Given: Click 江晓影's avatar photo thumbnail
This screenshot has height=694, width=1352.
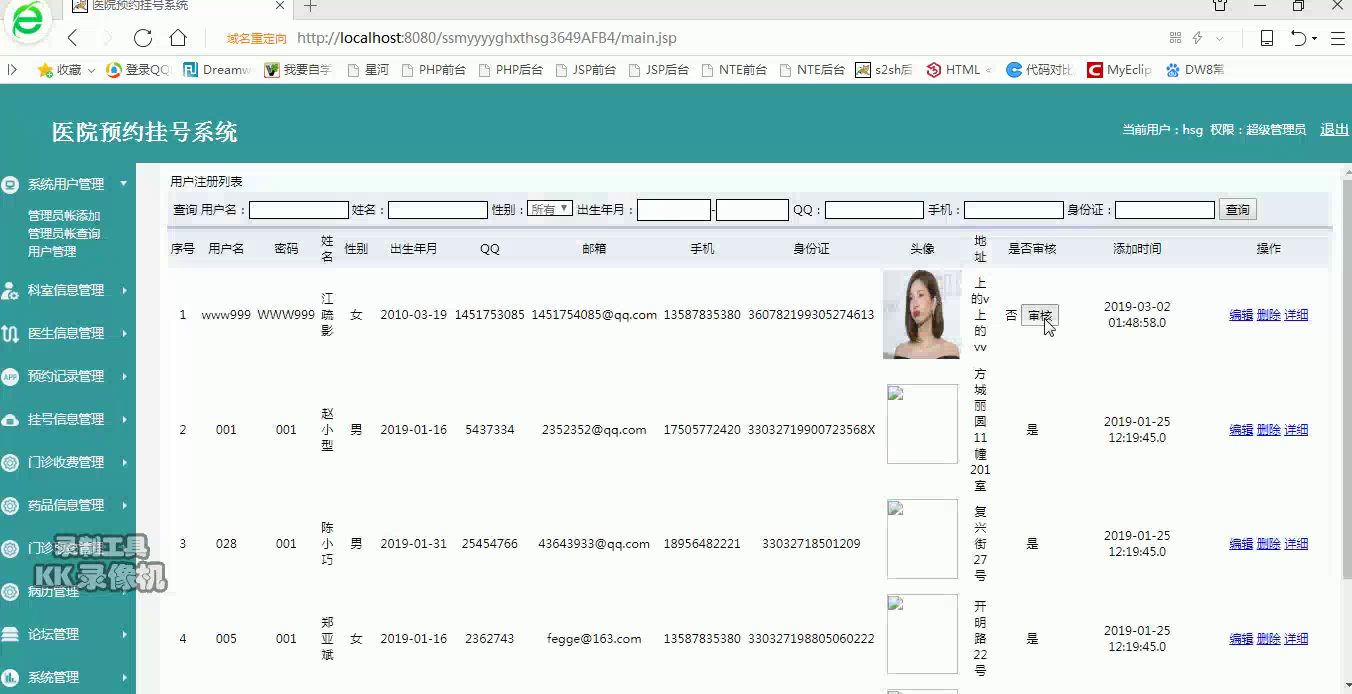Looking at the screenshot, I should tap(922, 314).
